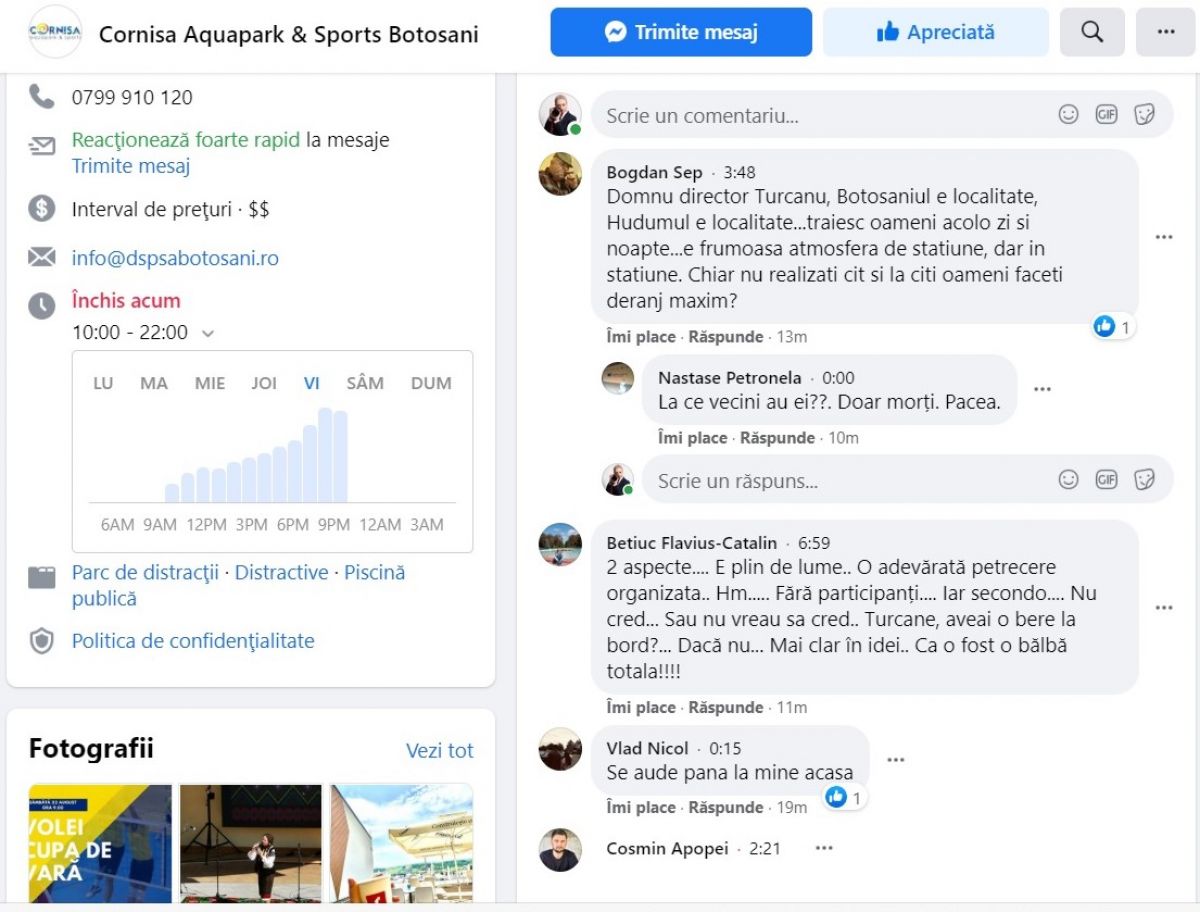The height and width of the screenshot is (912, 1200).
Task: Insert emoji in the reply box
Action: click(x=1069, y=480)
